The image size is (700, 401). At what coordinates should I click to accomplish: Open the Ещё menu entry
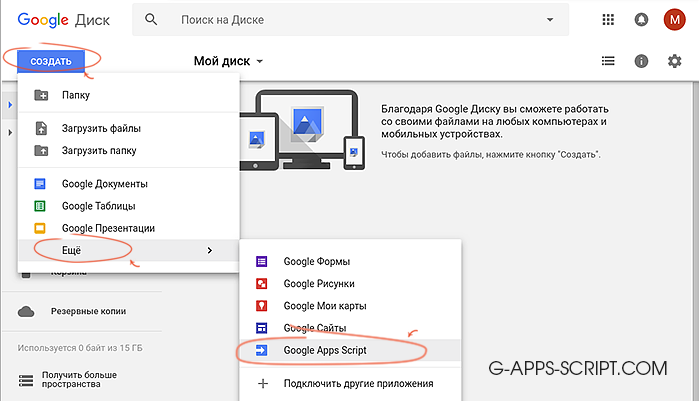129,251
